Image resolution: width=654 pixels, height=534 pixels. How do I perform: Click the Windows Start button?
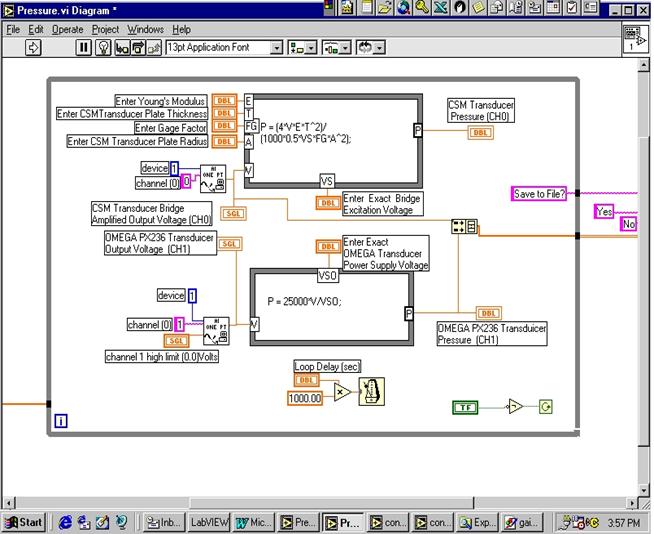click(24, 521)
